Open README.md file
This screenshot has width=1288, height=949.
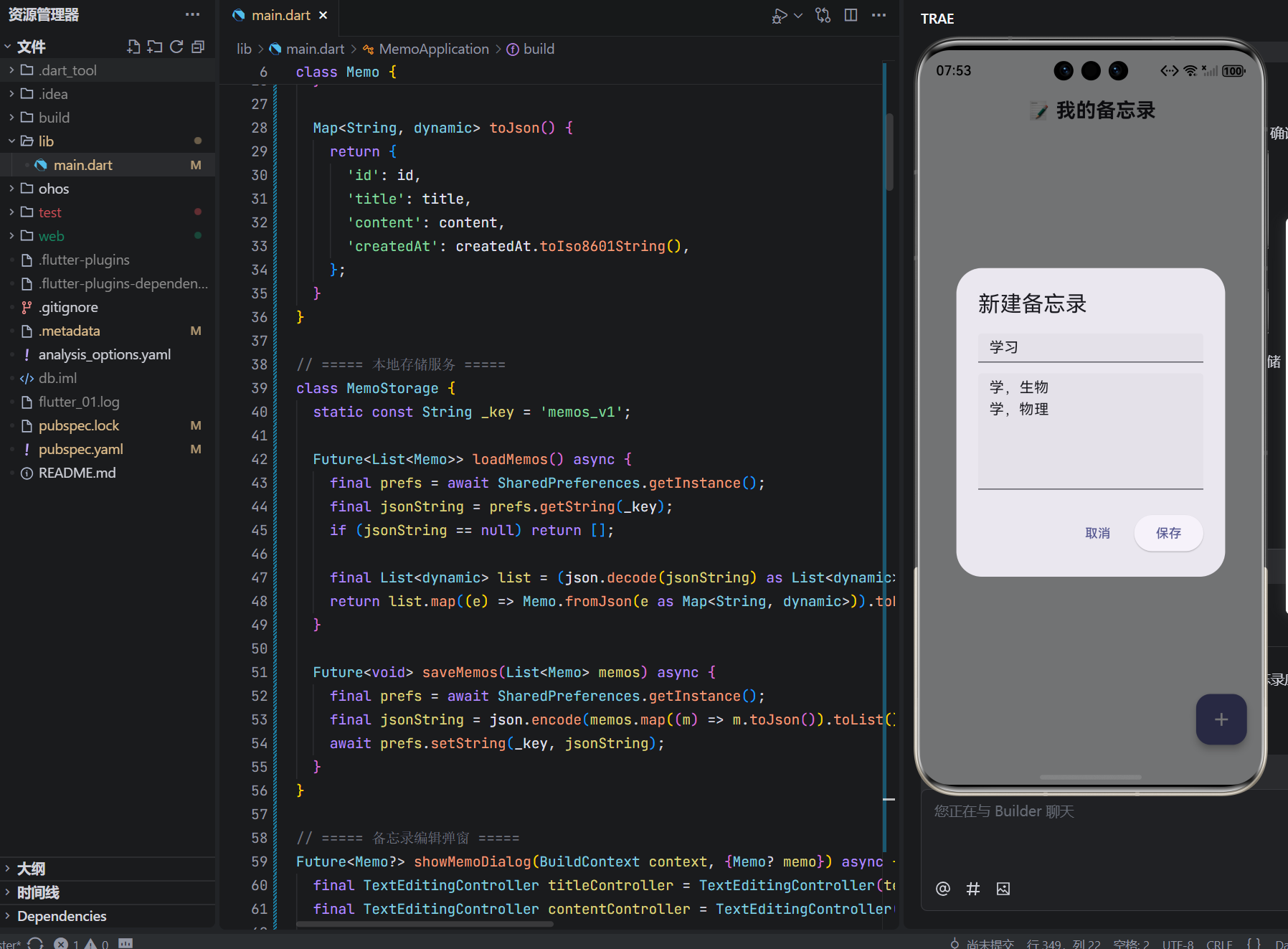(108, 473)
